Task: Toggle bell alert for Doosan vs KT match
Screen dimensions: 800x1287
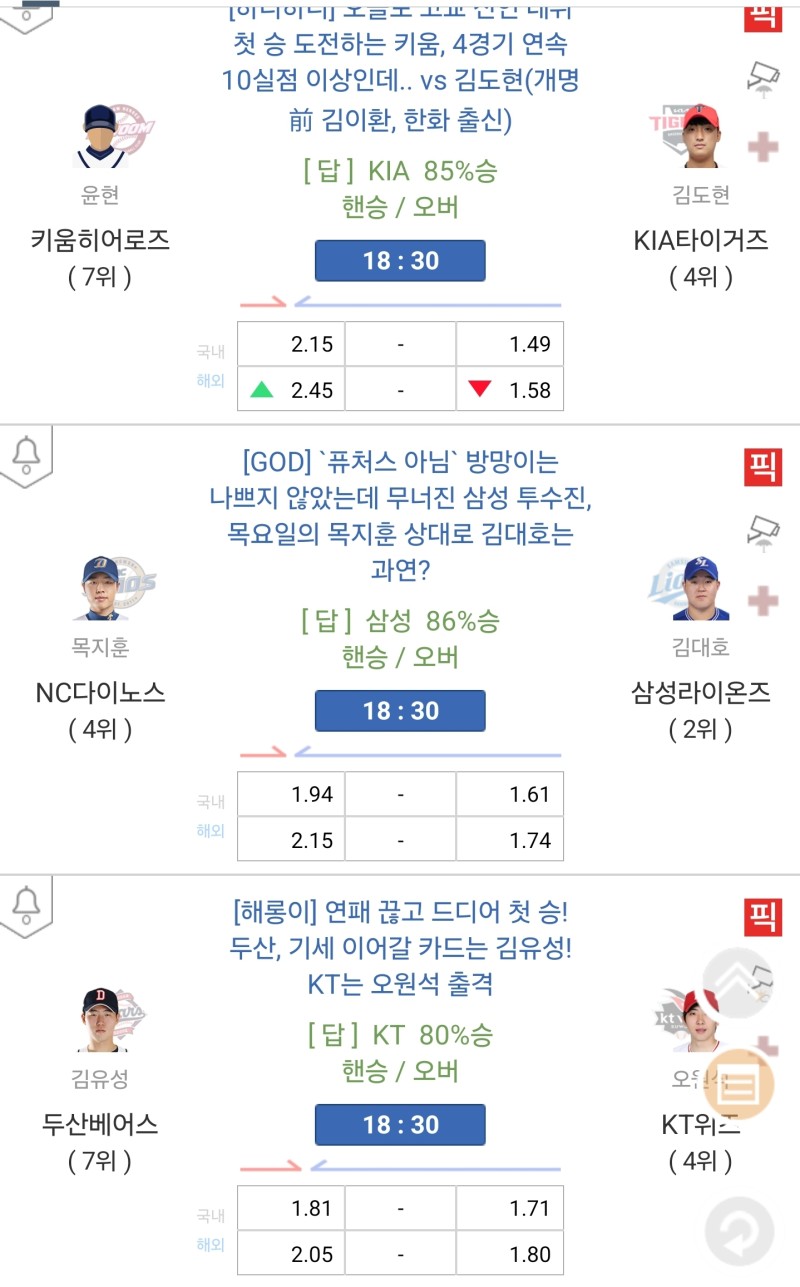Action: pyautogui.click(x=26, y=906)
